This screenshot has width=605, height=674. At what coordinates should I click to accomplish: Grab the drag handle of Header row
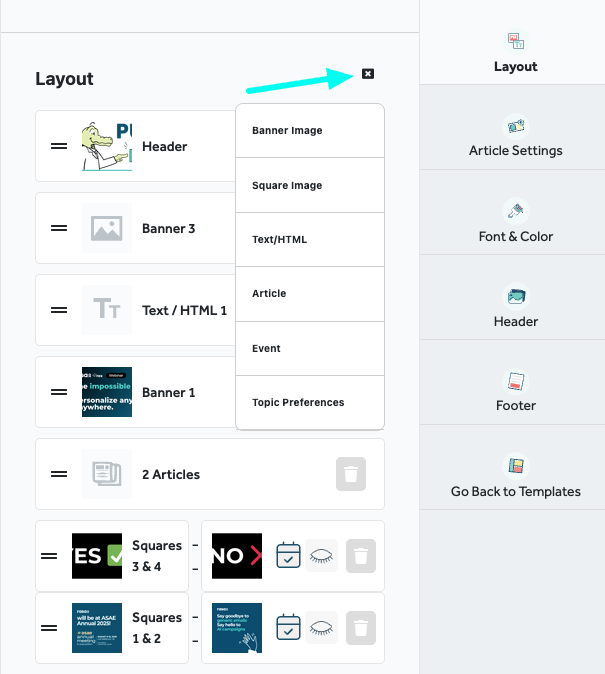[59, 146]
